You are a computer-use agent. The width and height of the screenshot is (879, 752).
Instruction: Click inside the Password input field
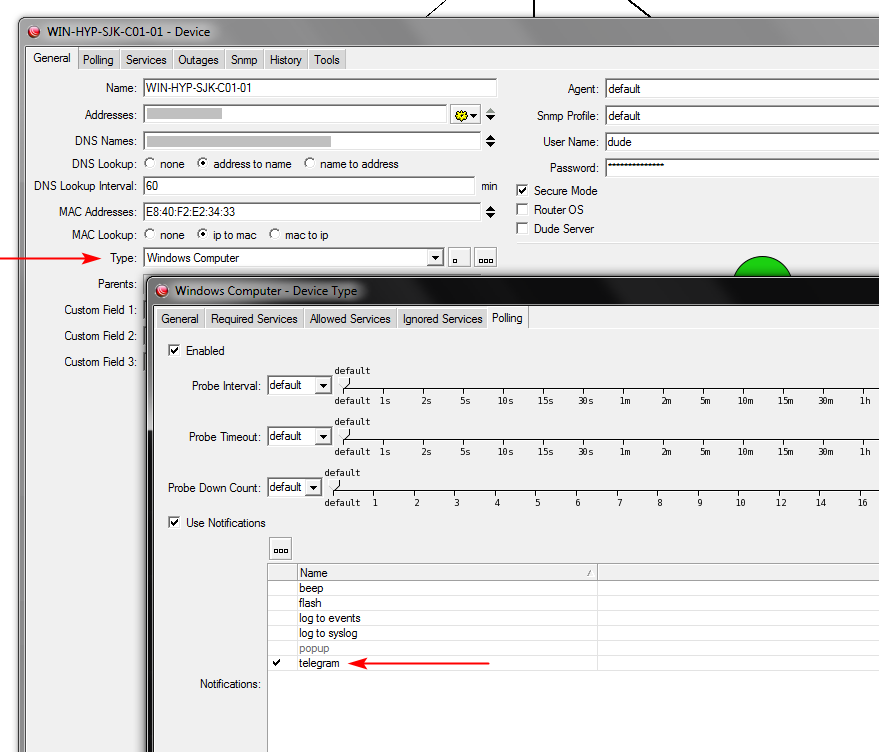700,168
